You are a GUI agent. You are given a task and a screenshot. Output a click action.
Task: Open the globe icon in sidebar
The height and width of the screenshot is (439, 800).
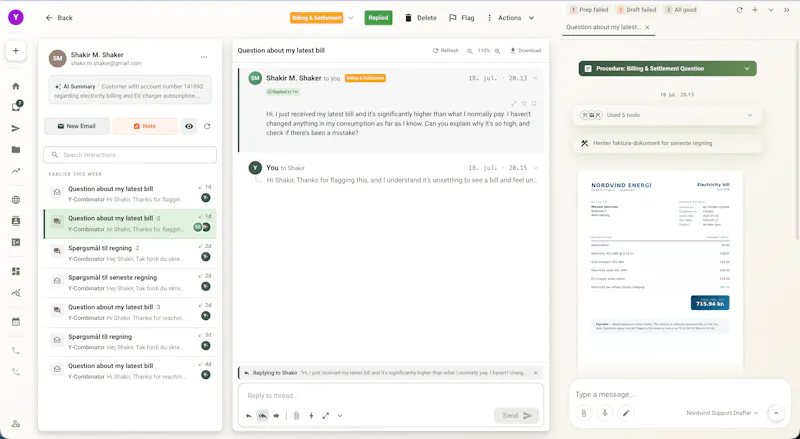[16, 200]
